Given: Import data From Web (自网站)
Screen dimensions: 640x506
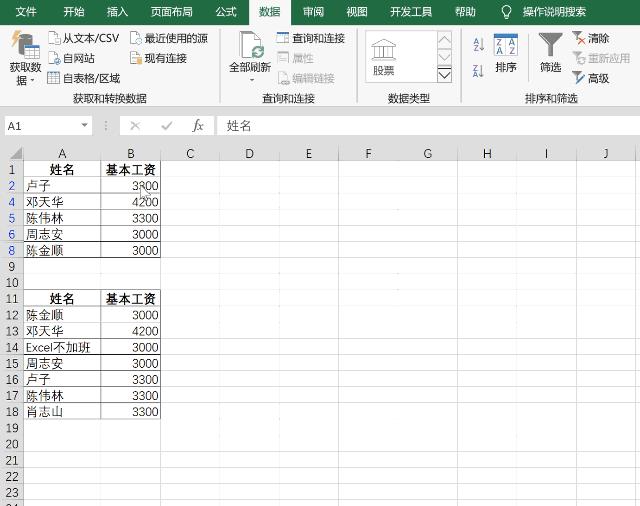Looking at the screenshot, I should tap(71, 58).
